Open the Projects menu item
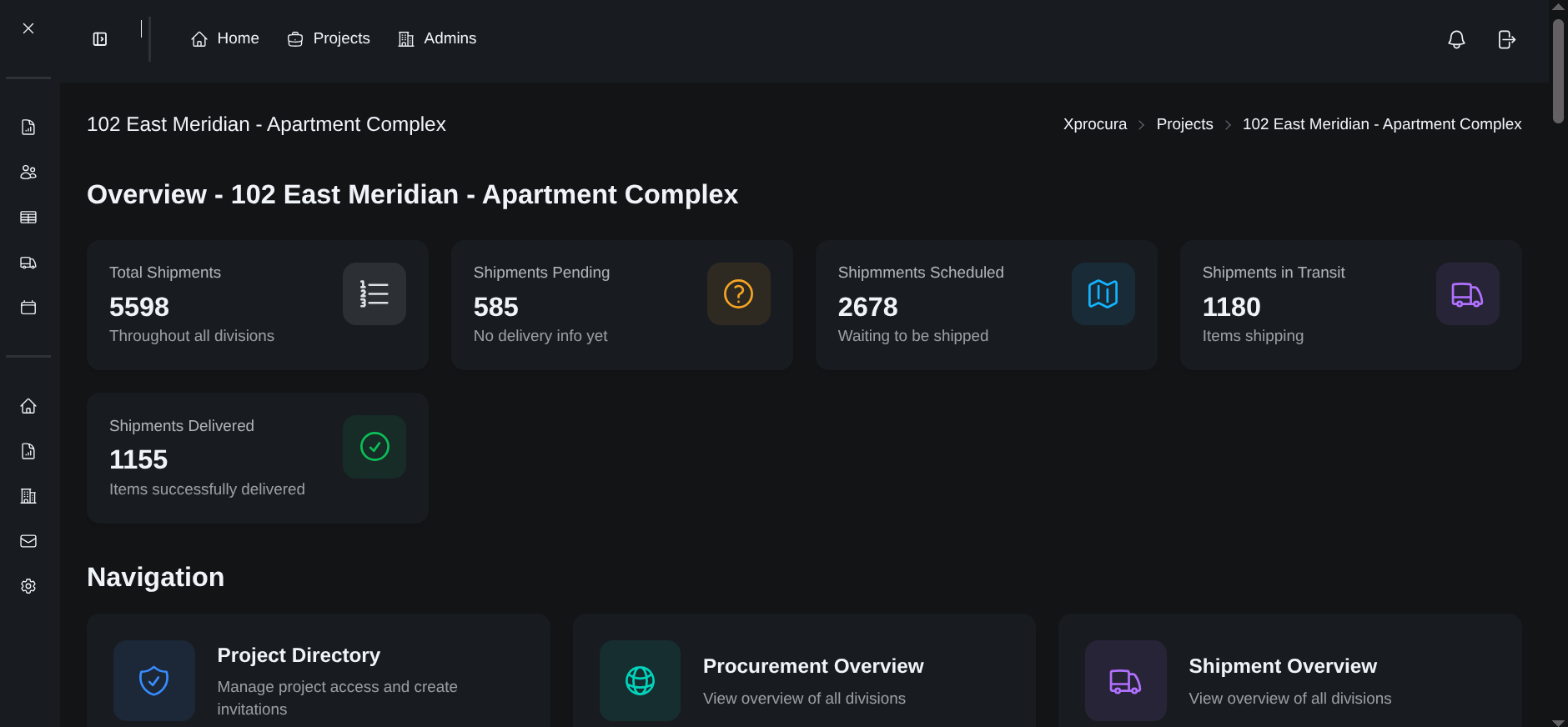The width and height of the screenshot is (1568, 727). coord(329,38)
